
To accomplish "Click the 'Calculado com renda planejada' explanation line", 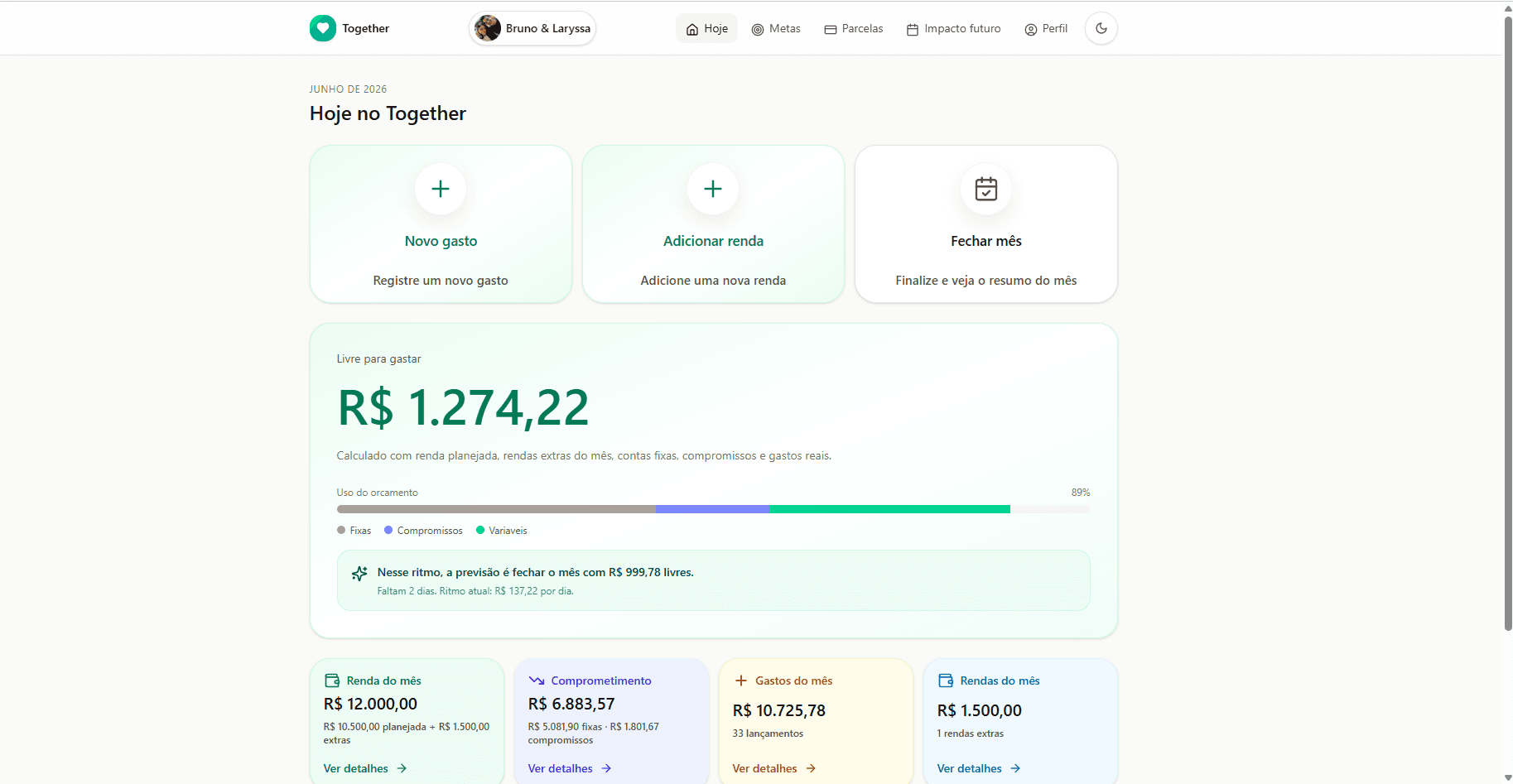I will [x=584, y=455].
